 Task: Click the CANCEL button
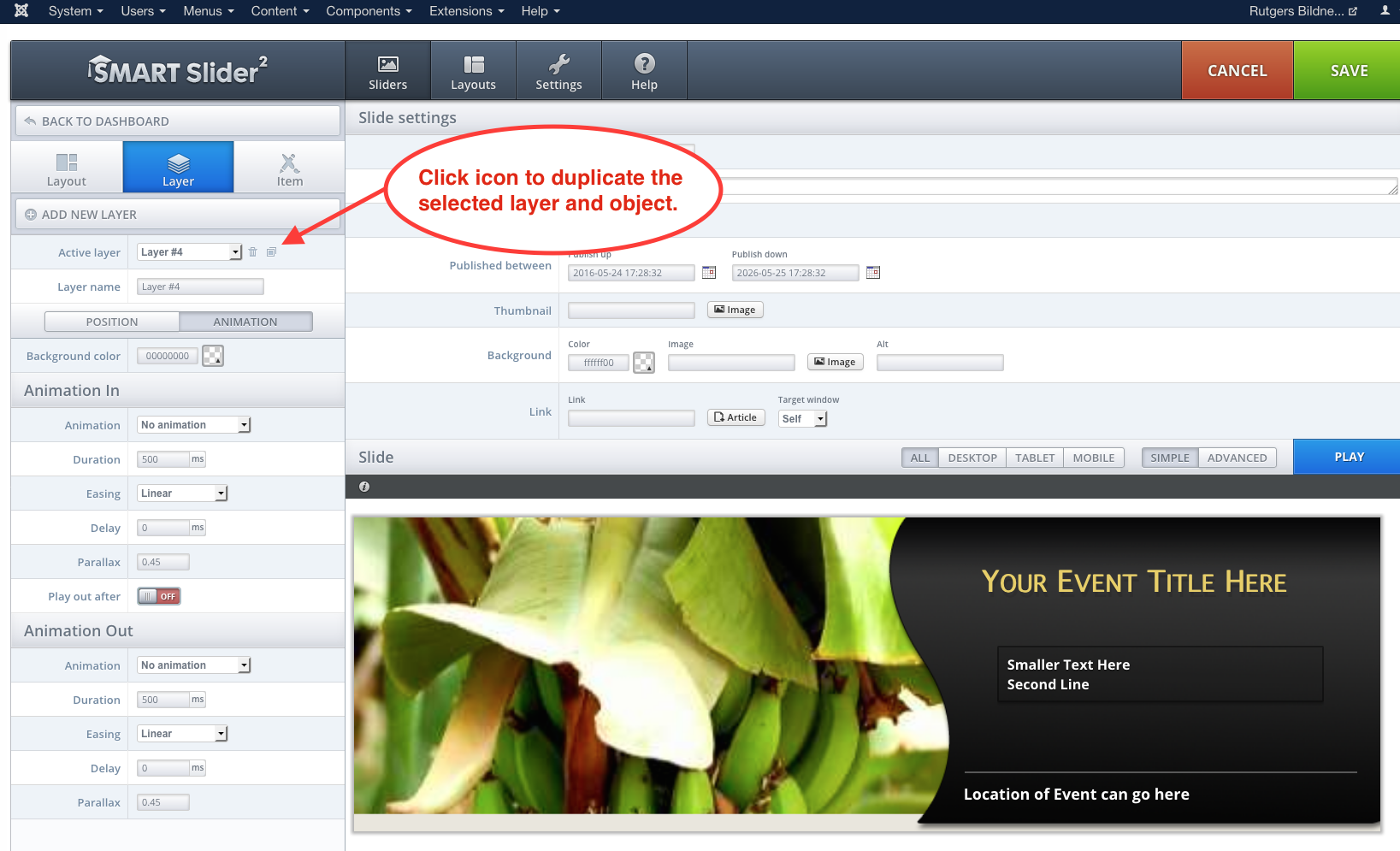[1238, 71]
